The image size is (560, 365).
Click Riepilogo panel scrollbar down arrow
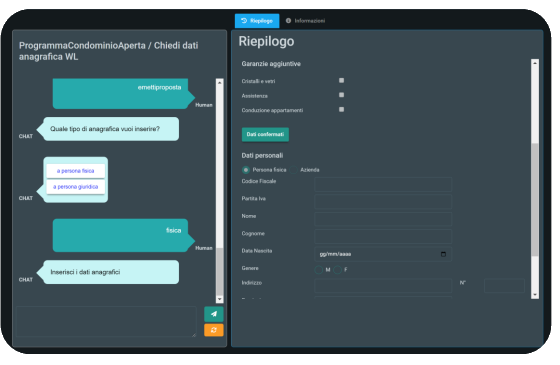[535, 295]
